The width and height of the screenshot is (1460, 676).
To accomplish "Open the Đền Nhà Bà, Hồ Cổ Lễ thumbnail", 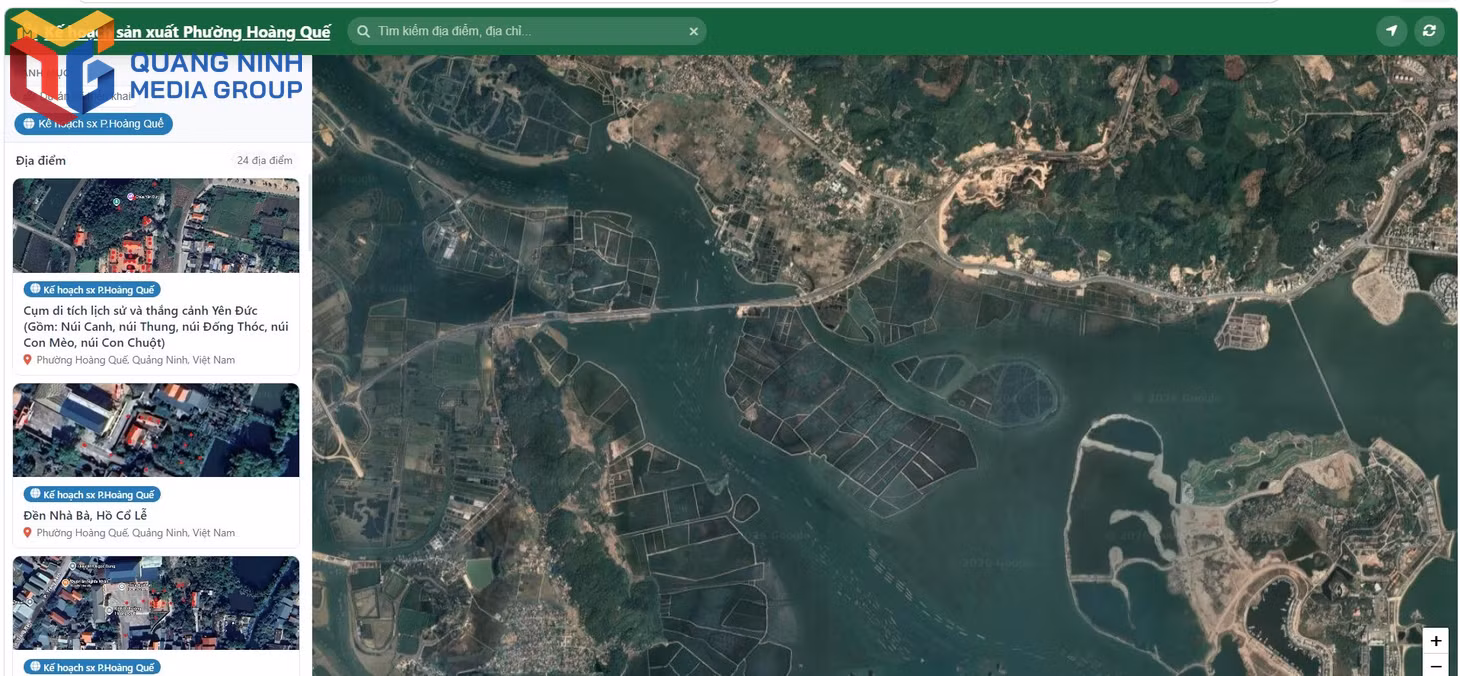I will 156,430.
